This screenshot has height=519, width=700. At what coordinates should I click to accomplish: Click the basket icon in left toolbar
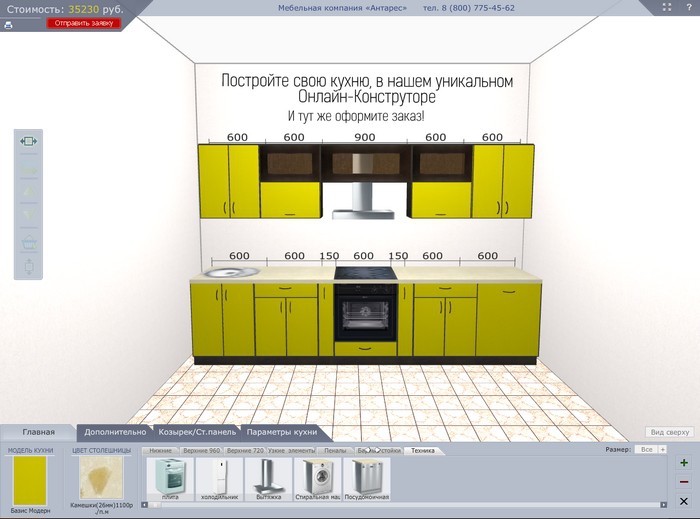28,243
